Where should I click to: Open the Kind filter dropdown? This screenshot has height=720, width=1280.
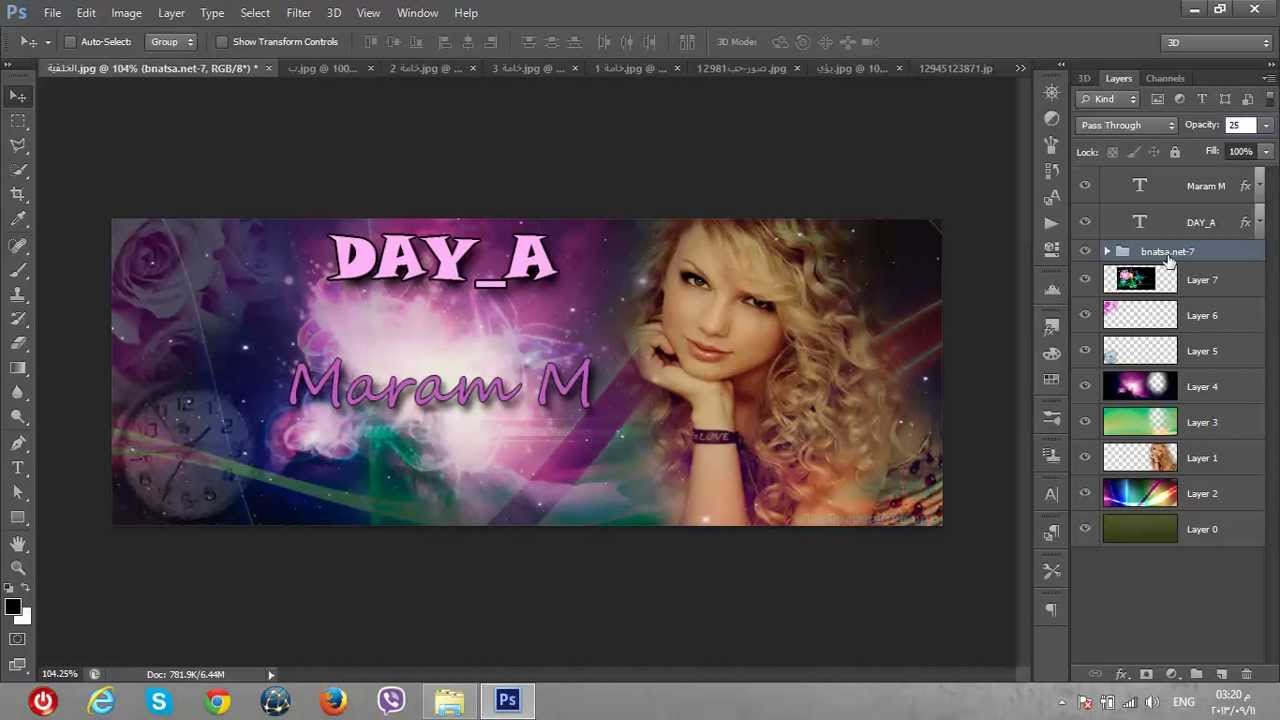coord(1108,99)
